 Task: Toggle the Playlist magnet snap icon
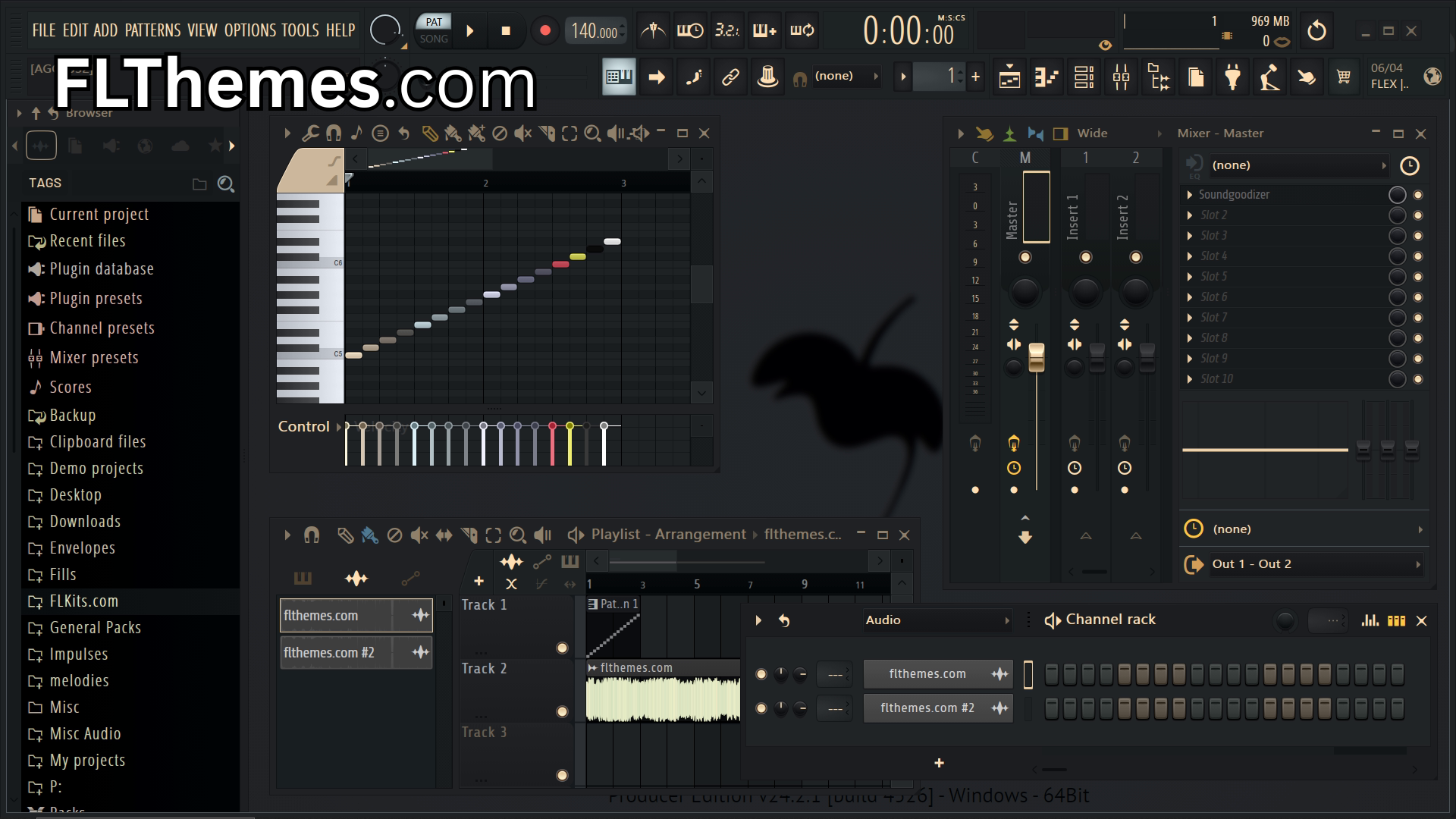pos(312,535)
